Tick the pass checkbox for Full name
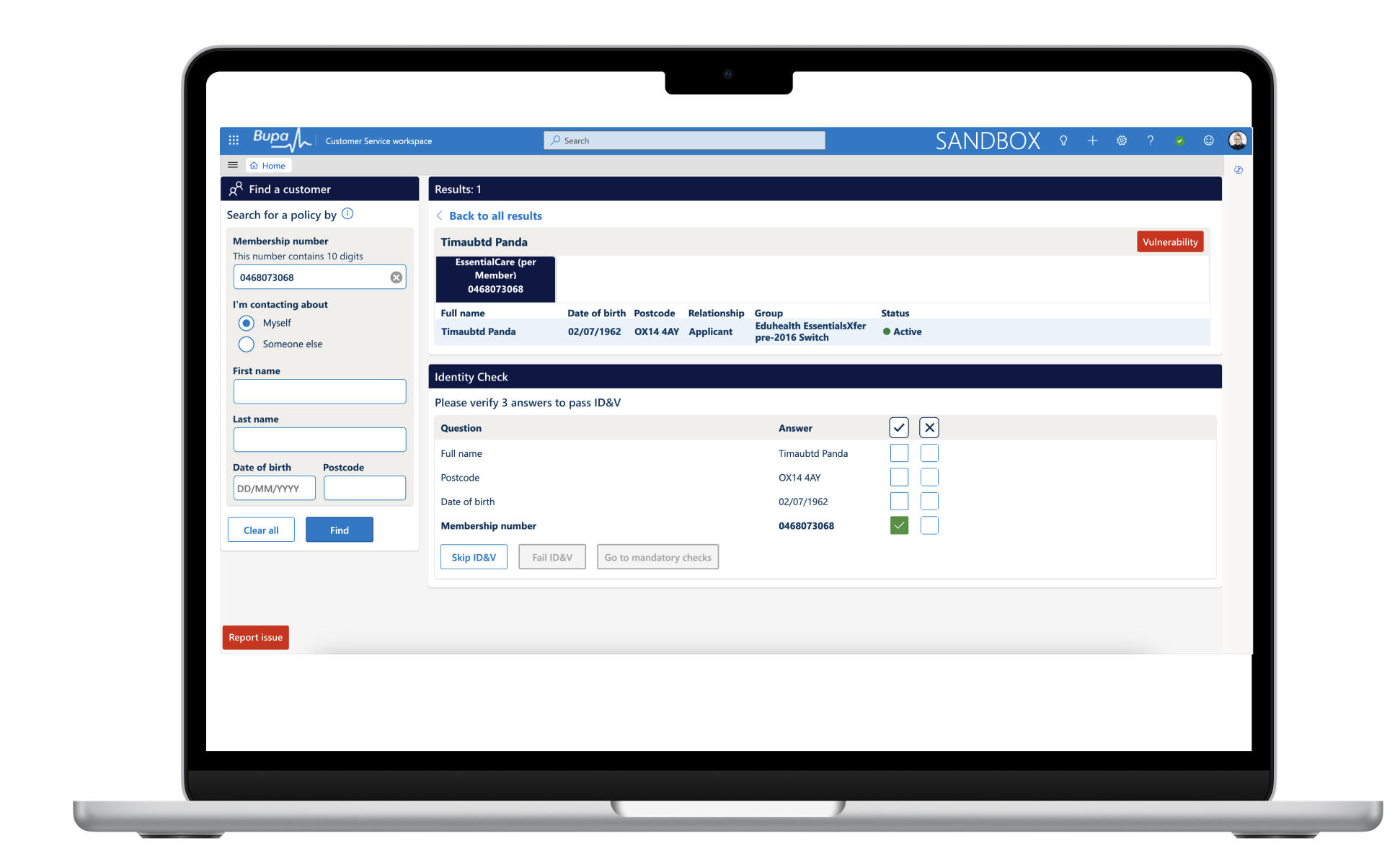 899,453
